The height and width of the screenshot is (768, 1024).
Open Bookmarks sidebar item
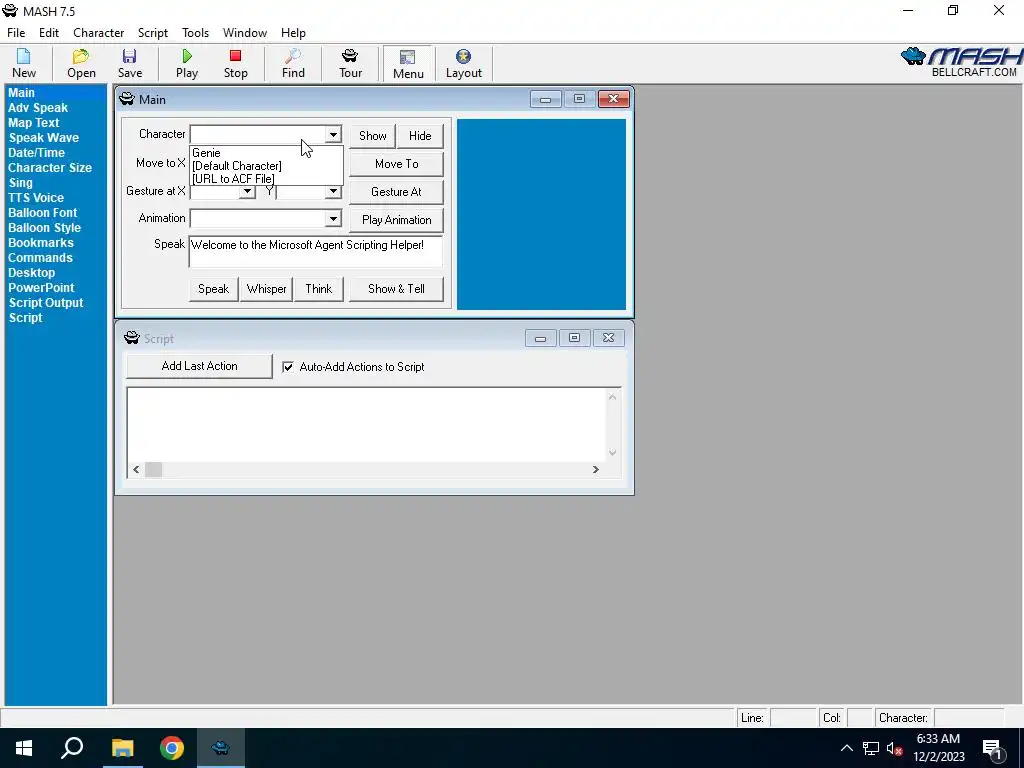pos(40,243)
